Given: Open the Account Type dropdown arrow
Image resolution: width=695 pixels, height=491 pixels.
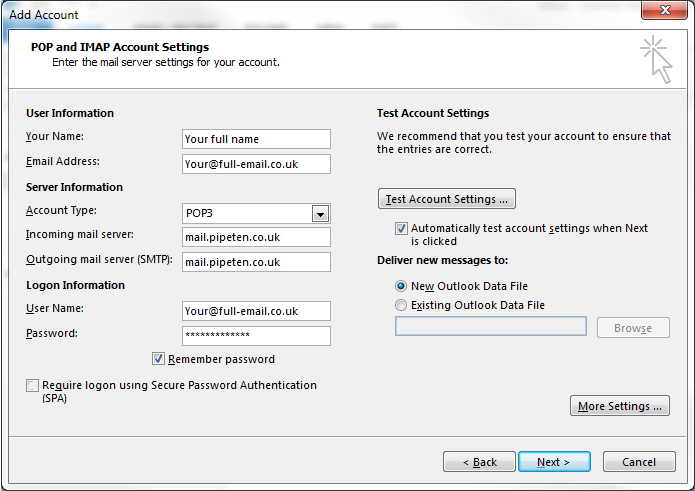Looking at the screenshot, I should pyautogui.click(x=320, y=214).
